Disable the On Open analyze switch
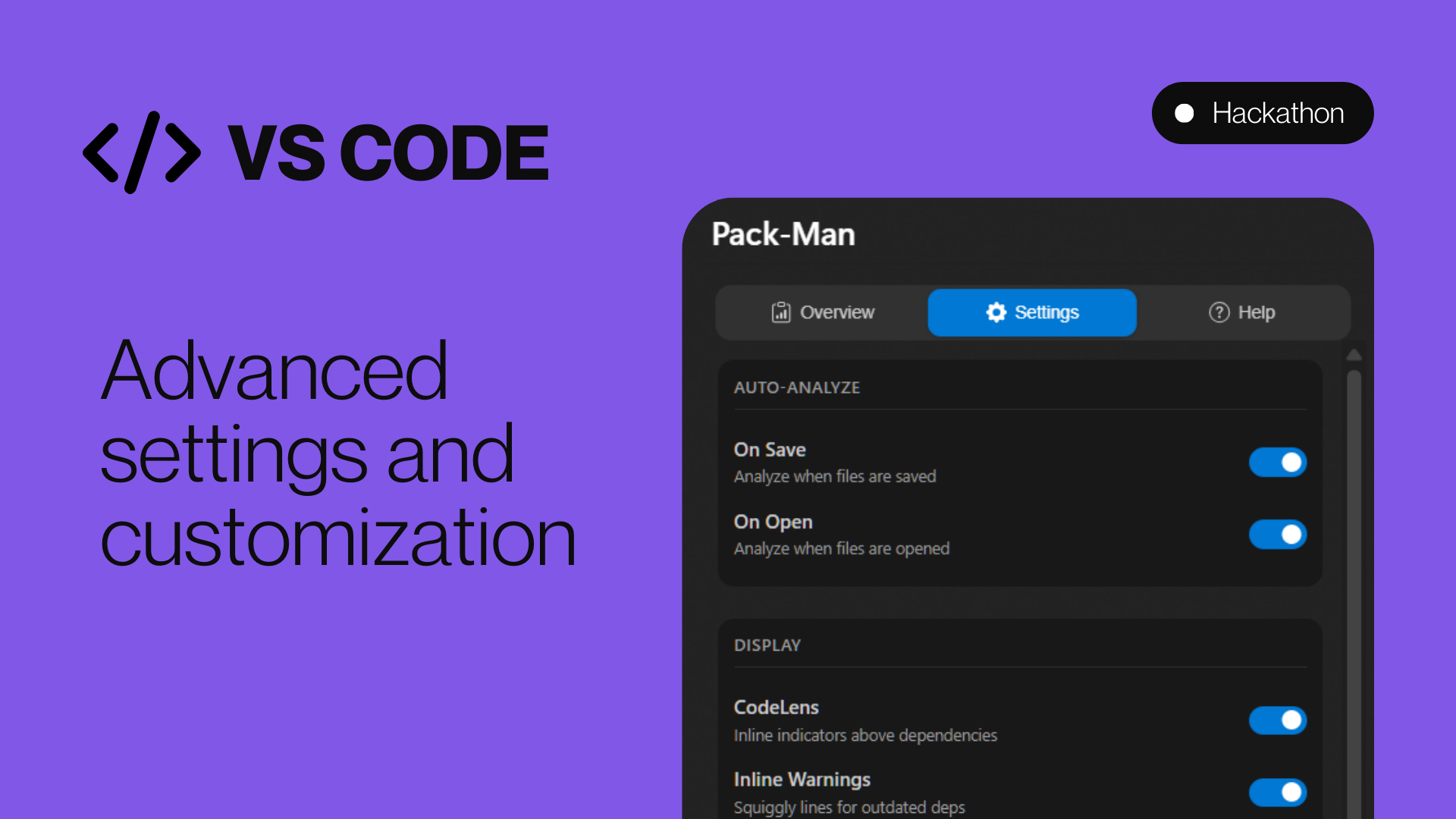 (x=1277, y=534)
